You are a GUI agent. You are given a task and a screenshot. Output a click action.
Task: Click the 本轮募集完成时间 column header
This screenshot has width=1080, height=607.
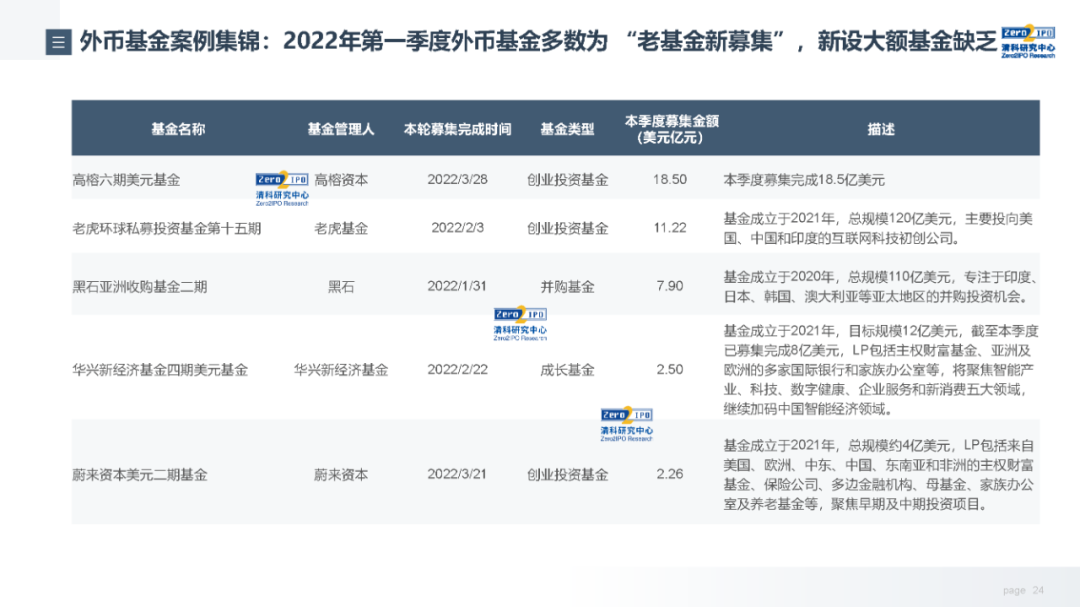coord(457,129)
